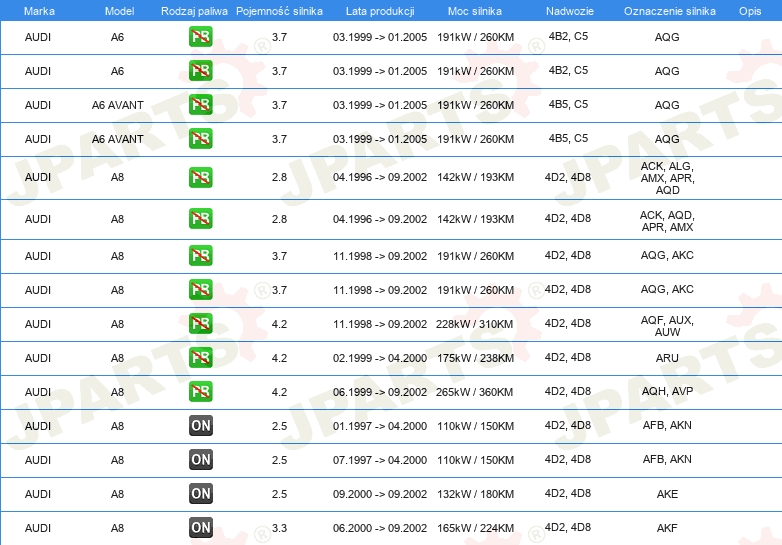Click 'A8' model in the AKE row
The image size is (782, 545).
tap(117, 494)
